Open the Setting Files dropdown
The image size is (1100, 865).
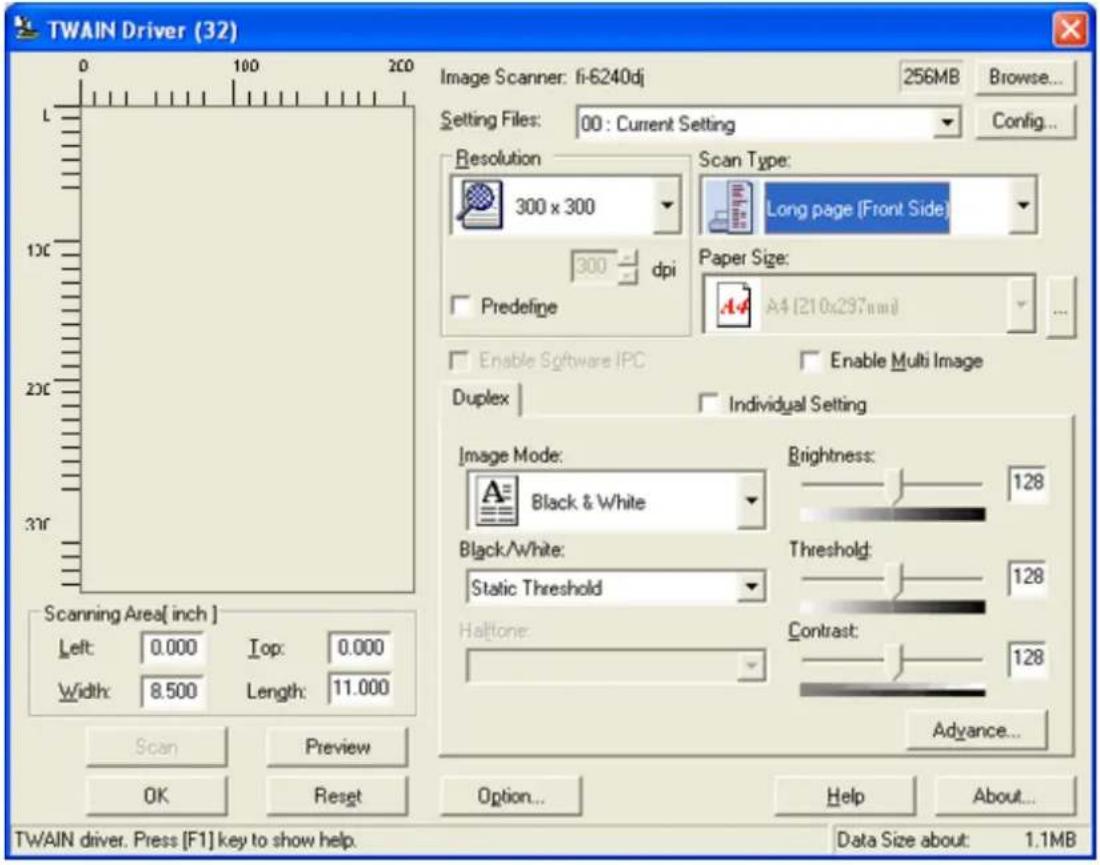click(x=946, y=123)
